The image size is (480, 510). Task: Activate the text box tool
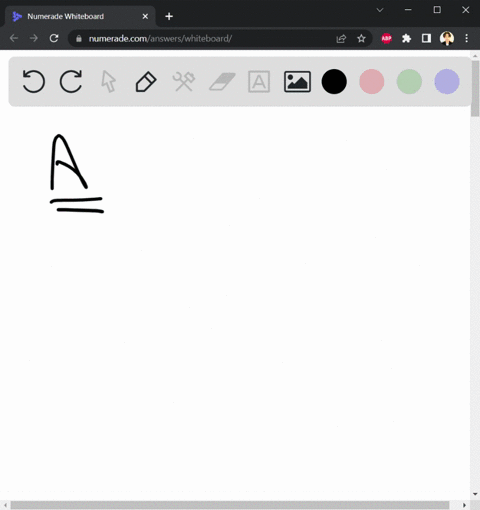[x=259, y=82]
